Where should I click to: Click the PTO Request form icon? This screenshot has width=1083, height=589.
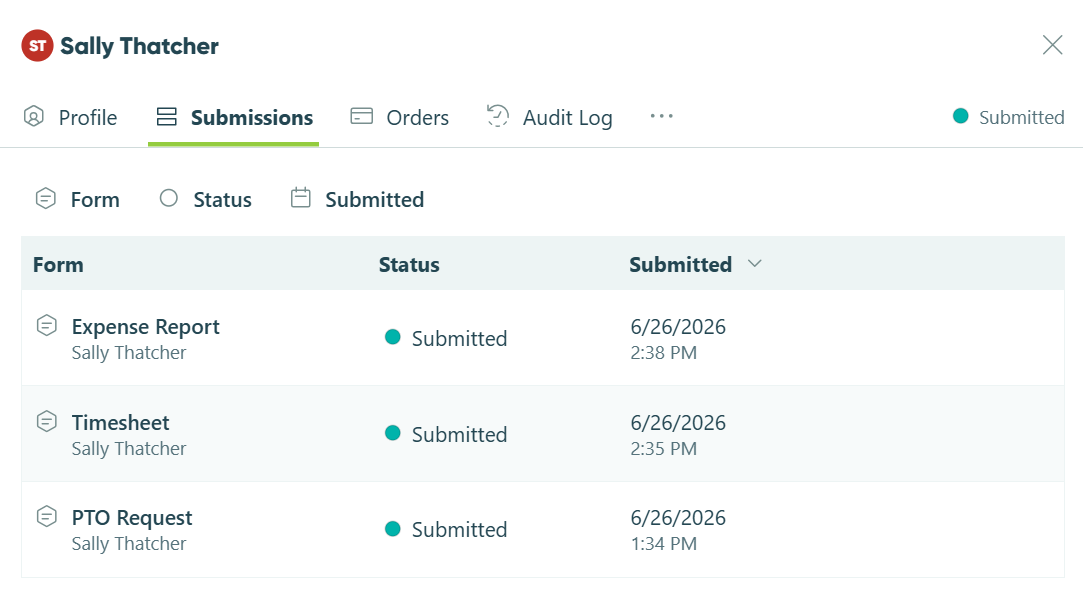tap(46, 516)
